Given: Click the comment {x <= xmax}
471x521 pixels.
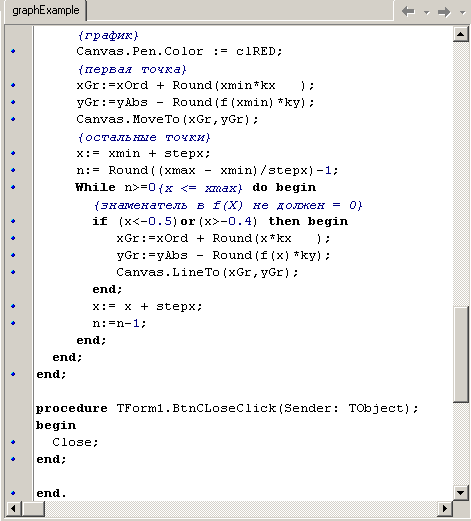Looking at the screenshot, I should pyautogui.click(x=200, y=188).
